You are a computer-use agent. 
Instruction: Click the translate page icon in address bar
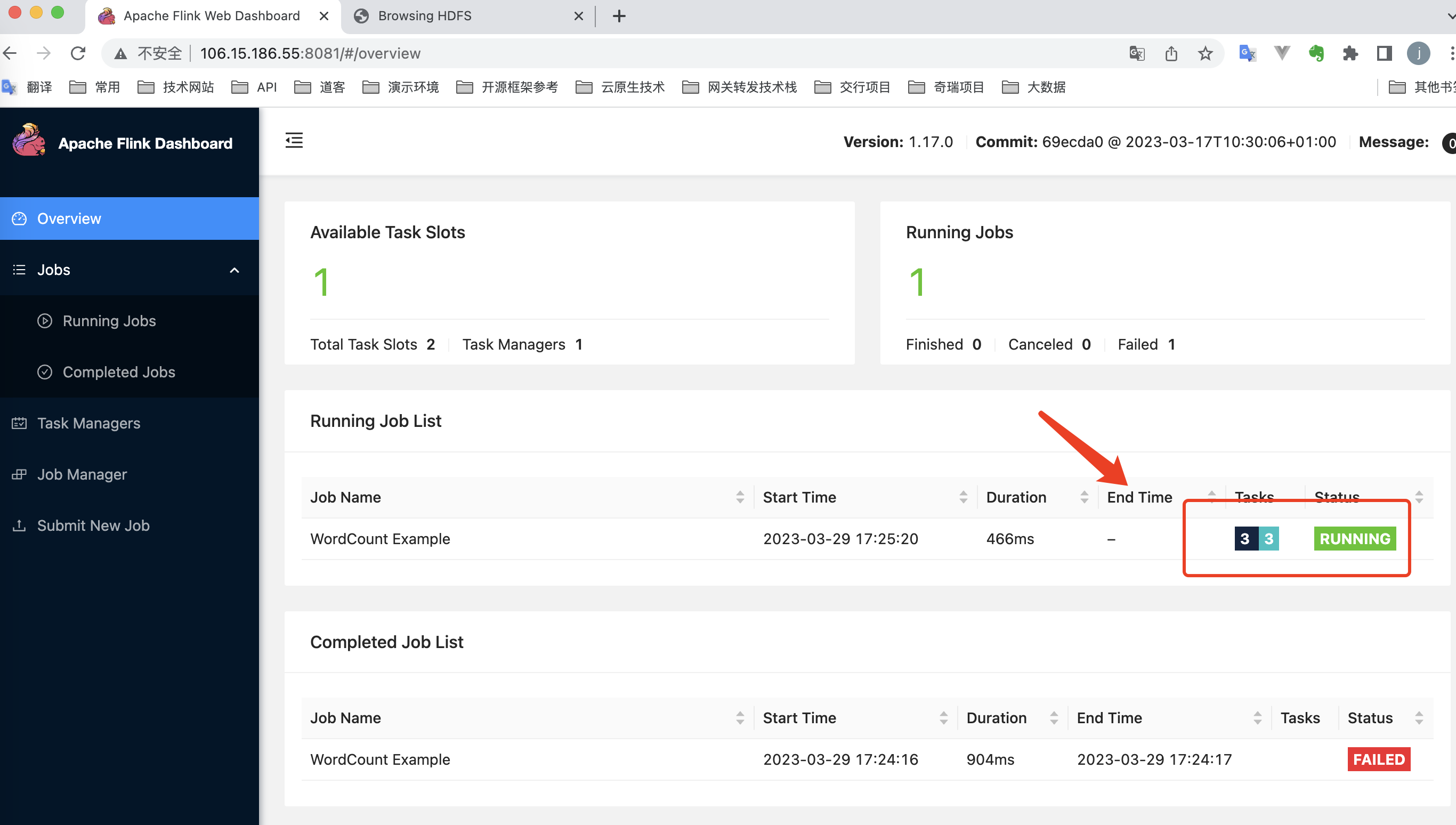coord(1136,53)
